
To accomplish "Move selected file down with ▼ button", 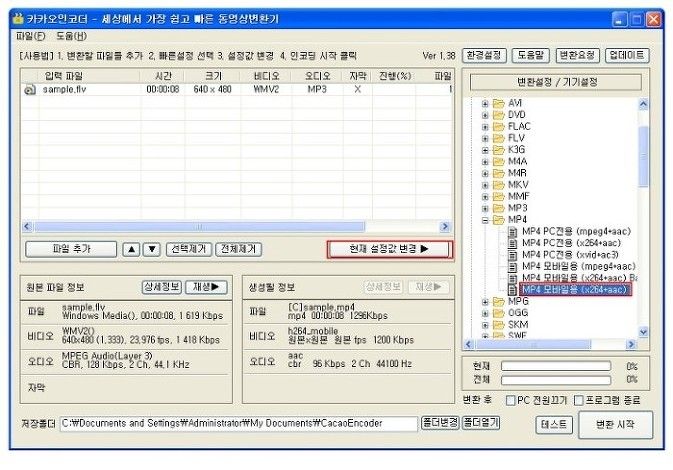I will point(152,249).
